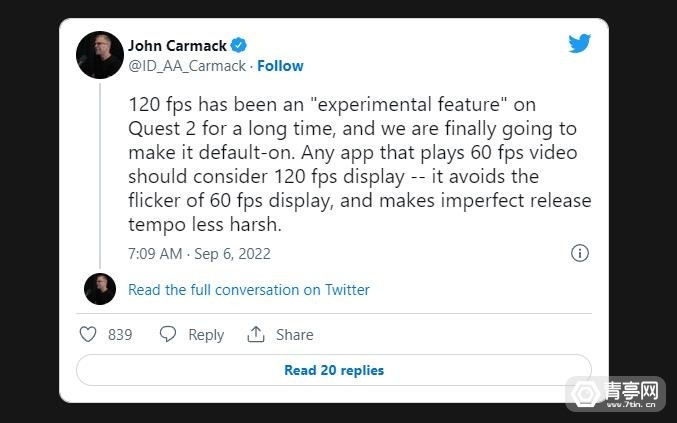Open the @ID_AA_Carmack handle link
The height and width of the screenshot is (423, 677).
(187, 66)
